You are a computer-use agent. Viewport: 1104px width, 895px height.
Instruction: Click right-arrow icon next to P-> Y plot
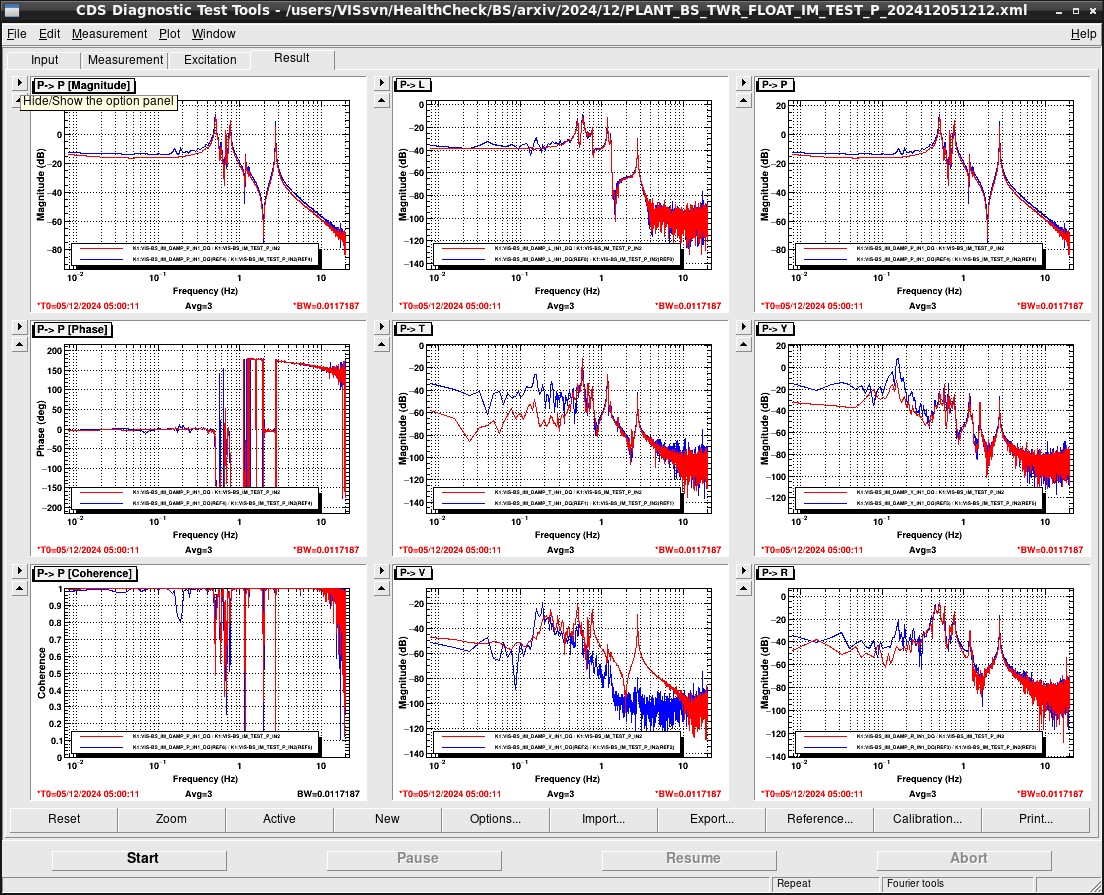point(744,327)
